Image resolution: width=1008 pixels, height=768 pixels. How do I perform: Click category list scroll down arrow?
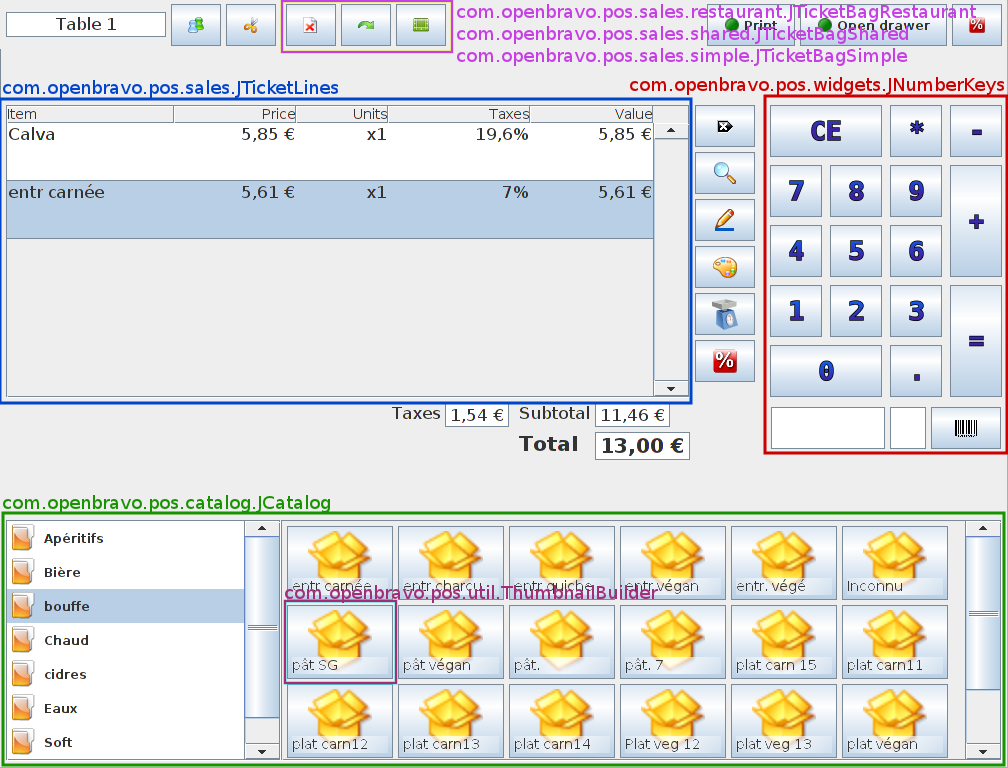pos(262,751)
